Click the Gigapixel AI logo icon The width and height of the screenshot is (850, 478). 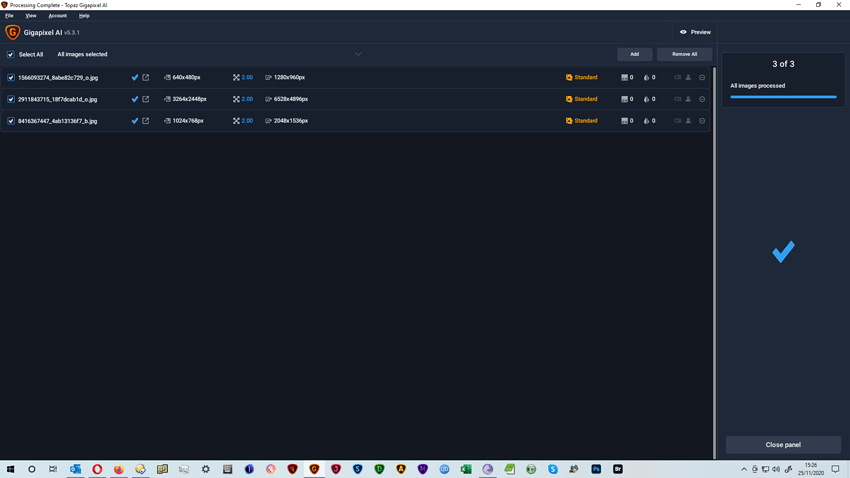[12, 32]
